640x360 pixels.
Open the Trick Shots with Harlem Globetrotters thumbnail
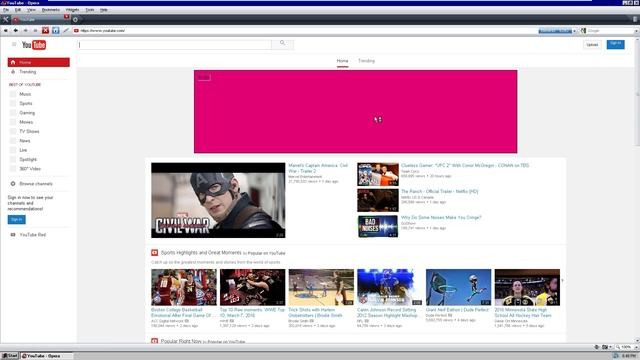[321, 287]
